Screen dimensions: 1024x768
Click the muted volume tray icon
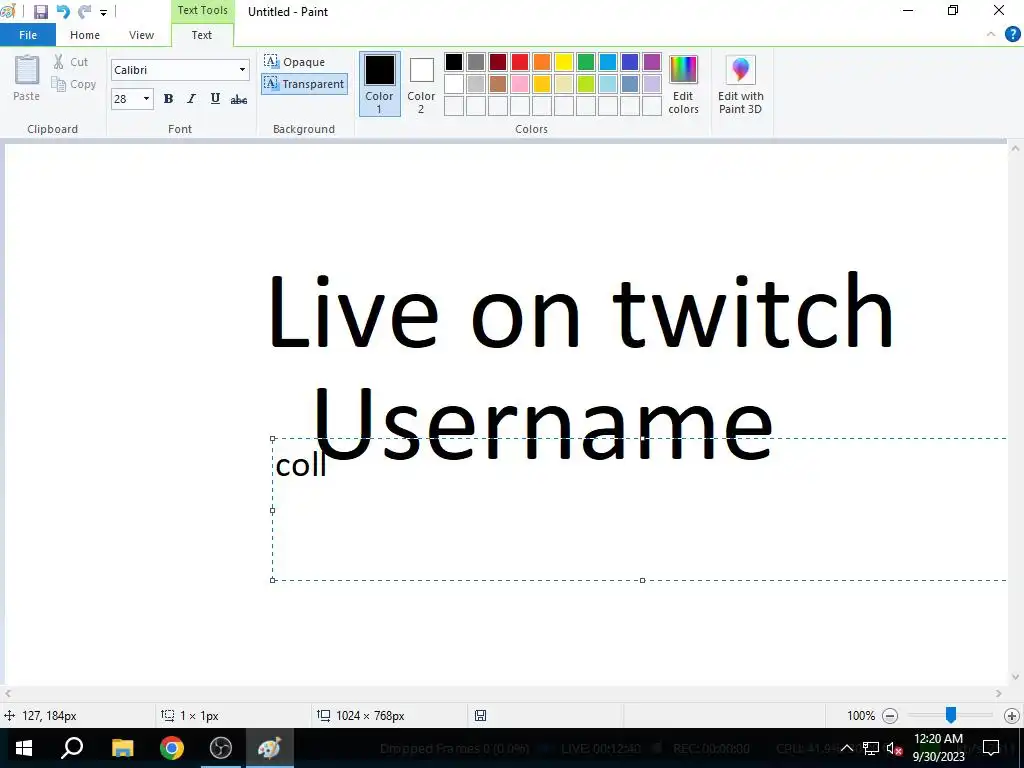894,748
